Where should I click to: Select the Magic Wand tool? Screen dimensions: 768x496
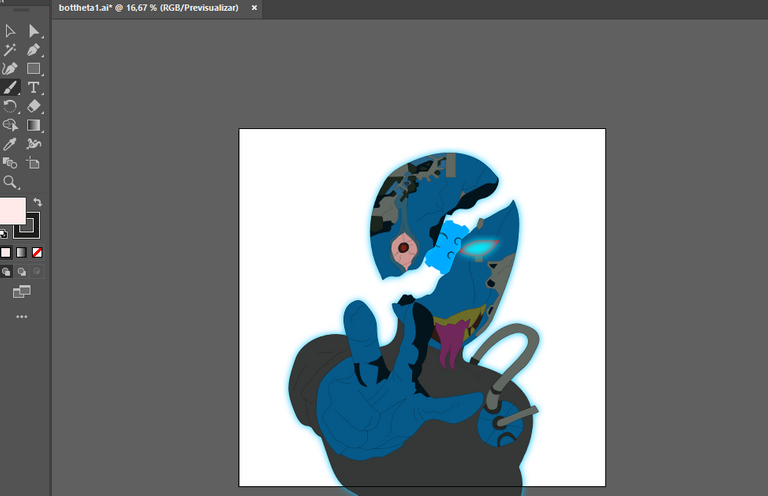pos(10,50)
